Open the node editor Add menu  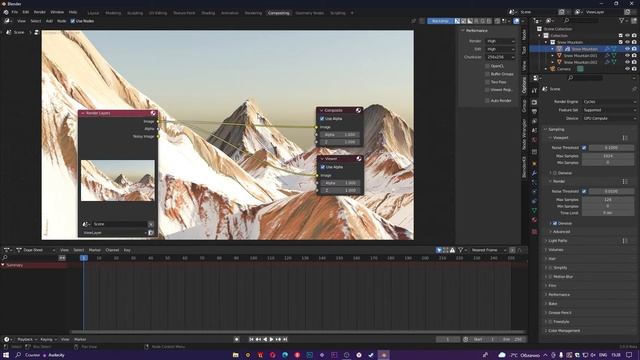click(49, 21)
